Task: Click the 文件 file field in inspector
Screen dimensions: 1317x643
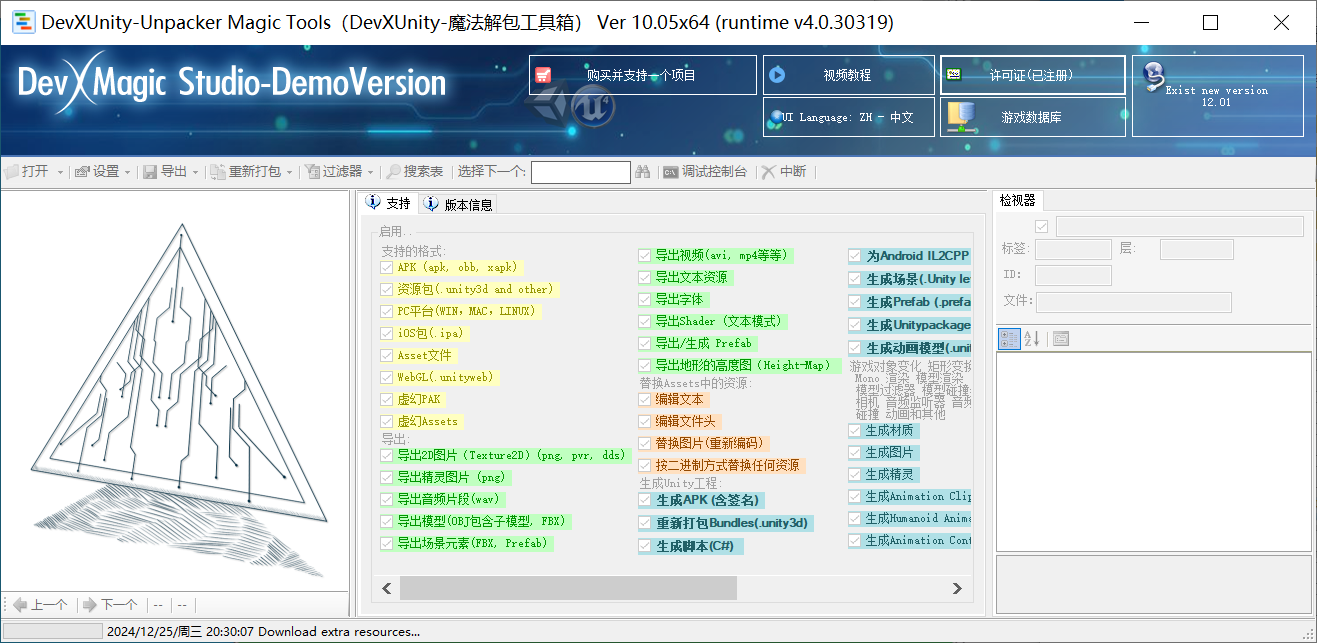Action: (1134, 302)
